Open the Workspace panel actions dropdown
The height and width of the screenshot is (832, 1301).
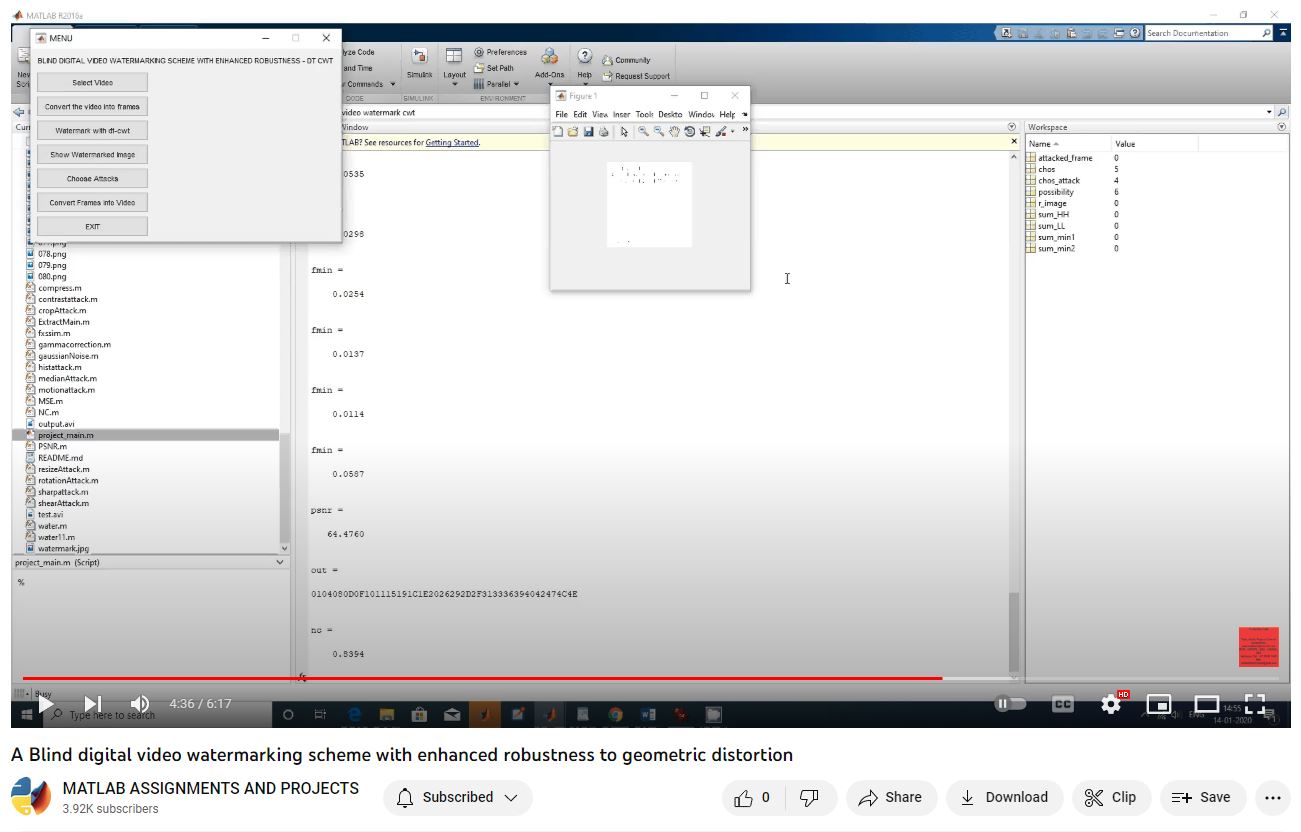coord(1282,127)
